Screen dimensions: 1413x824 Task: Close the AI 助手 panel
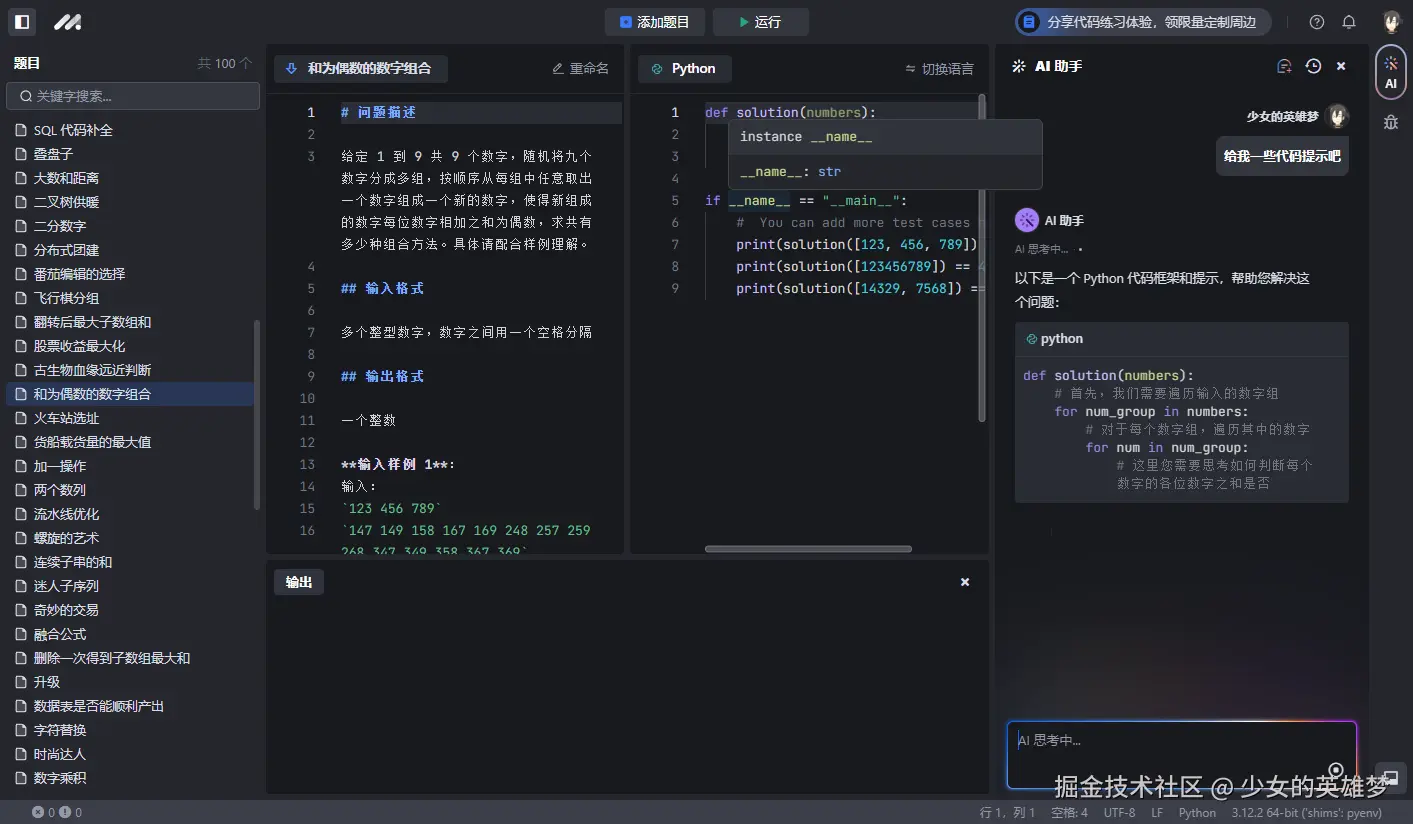[1341, 66]
